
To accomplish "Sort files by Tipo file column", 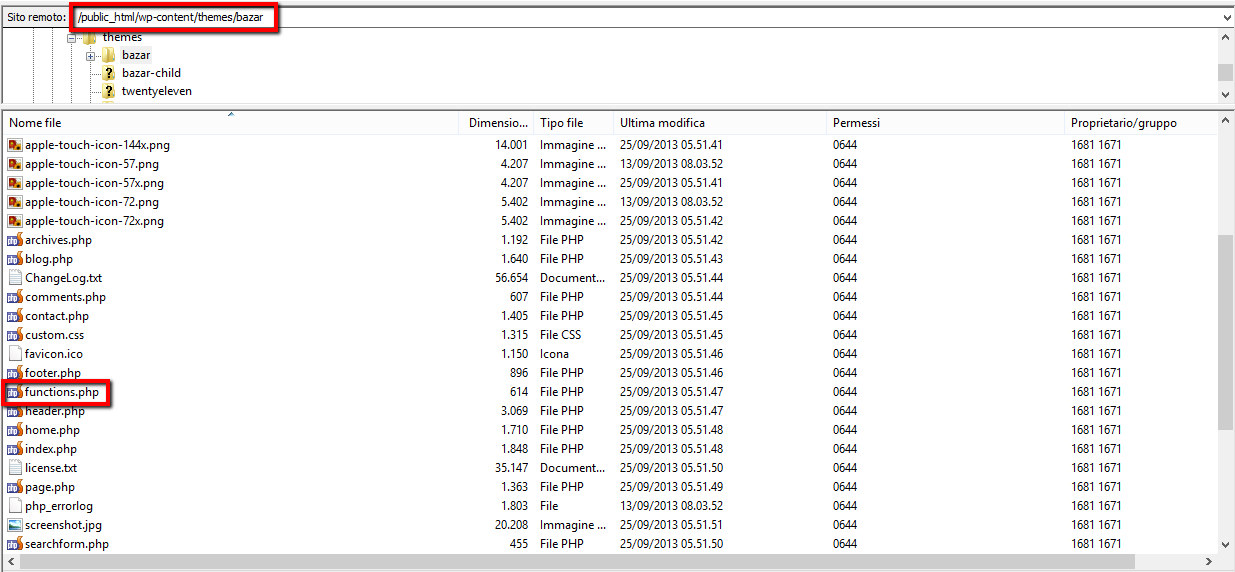I will (x=573, y=123).
